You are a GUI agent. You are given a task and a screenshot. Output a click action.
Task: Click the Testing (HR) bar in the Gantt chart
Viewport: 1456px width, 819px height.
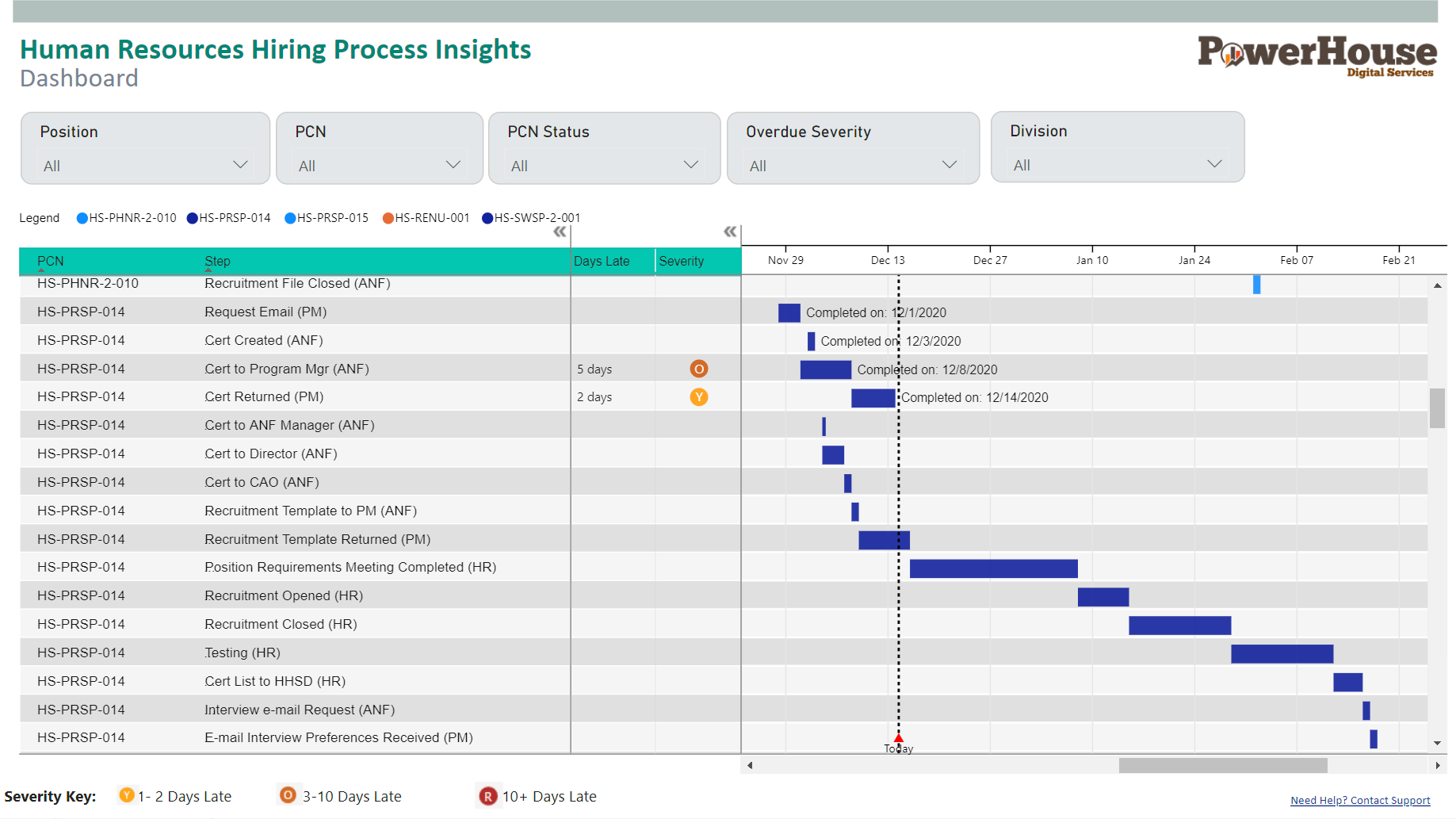pyautogui.click(x=1281, y=653)
